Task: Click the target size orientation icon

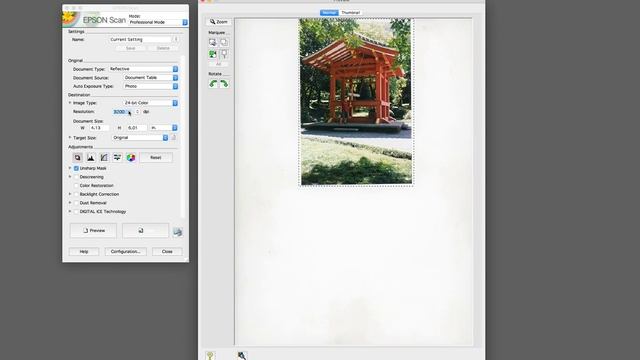Action: (x=173, y=138)
